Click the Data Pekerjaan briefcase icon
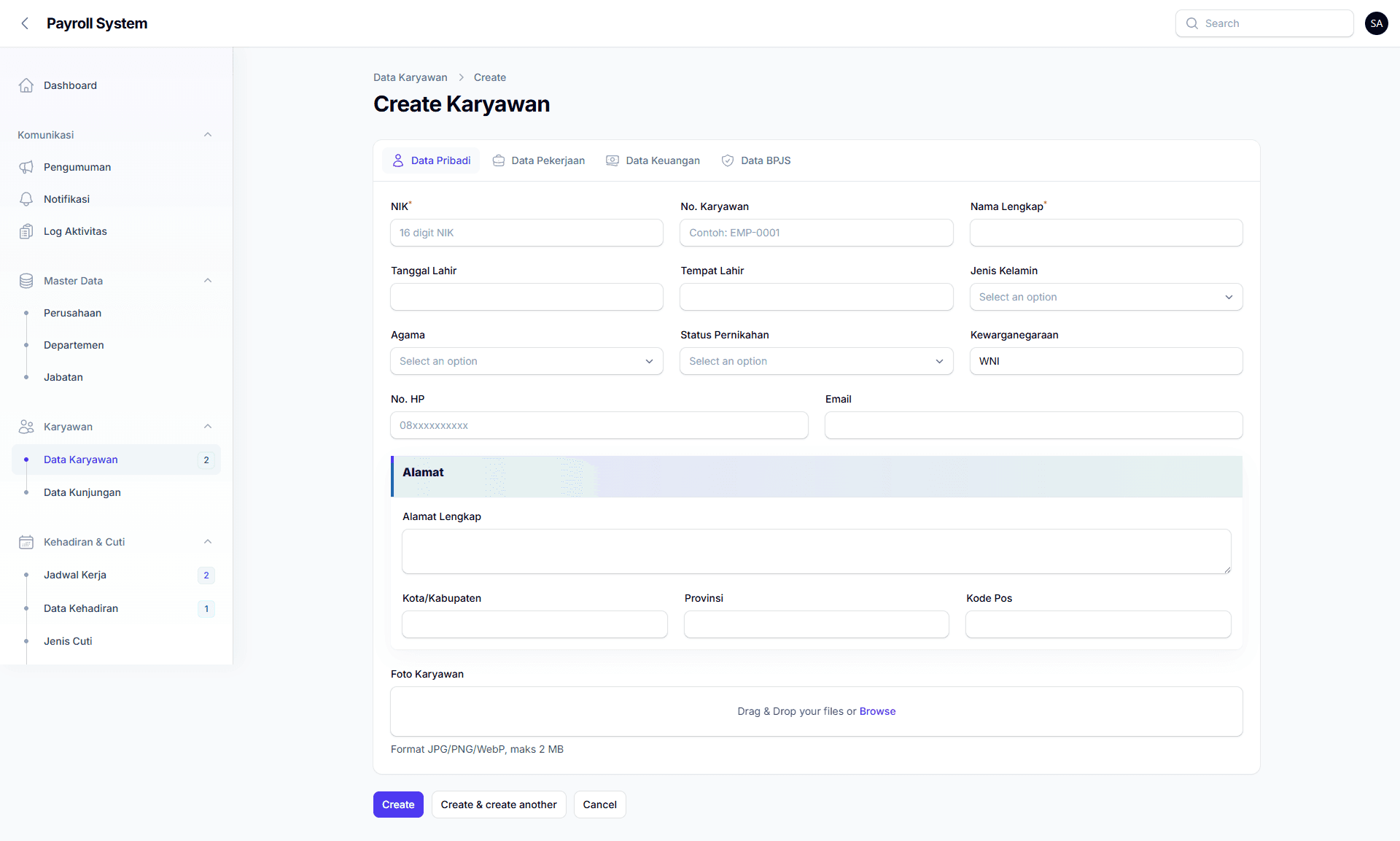Image resolution: width=1400 pixels, height=841 pixels. [x=499, y=160]
